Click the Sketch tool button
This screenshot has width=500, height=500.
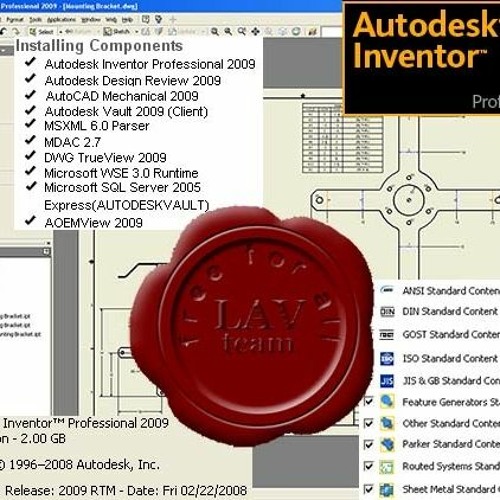[x=116, y=32]
